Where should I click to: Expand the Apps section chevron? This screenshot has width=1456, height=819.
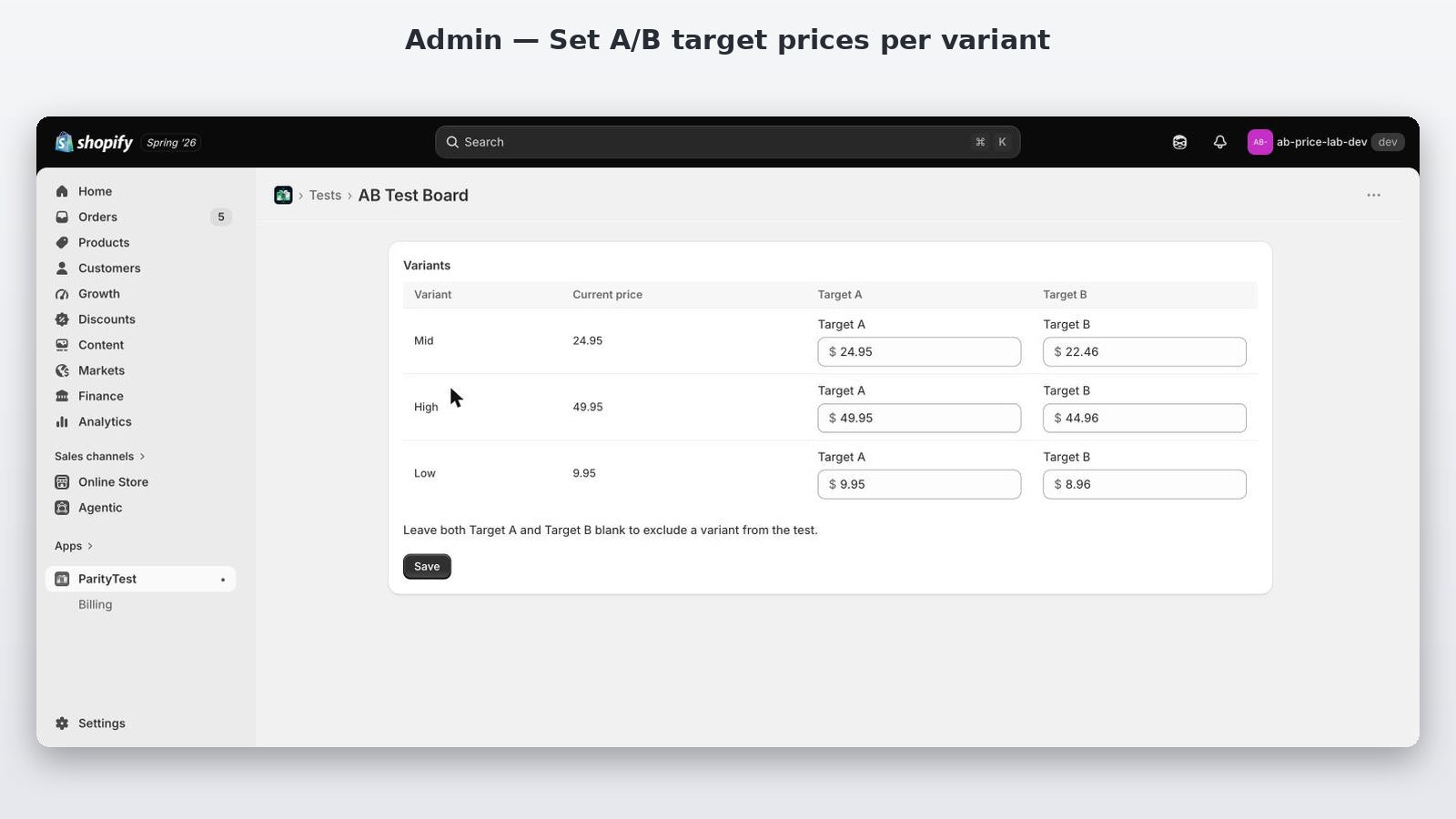click(x=90, y=546)
